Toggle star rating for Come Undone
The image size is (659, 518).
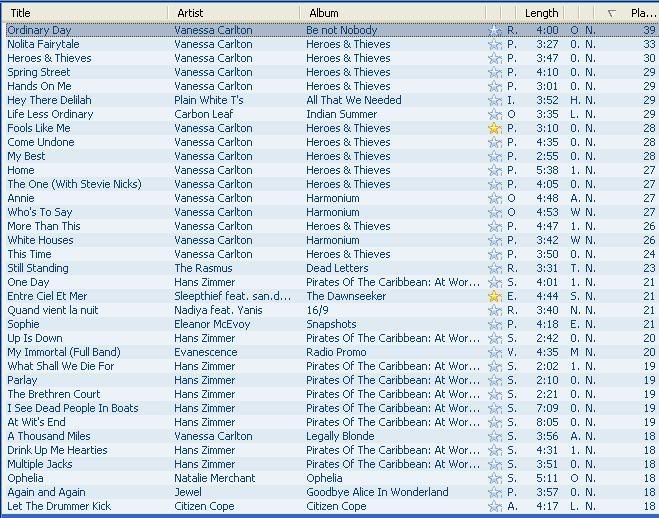[x=495, y=142]
